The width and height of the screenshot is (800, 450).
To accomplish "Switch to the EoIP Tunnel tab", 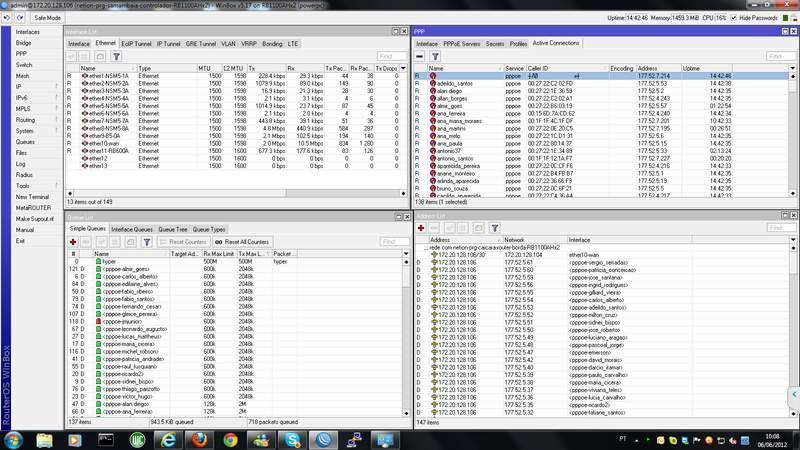I will 136,44.
